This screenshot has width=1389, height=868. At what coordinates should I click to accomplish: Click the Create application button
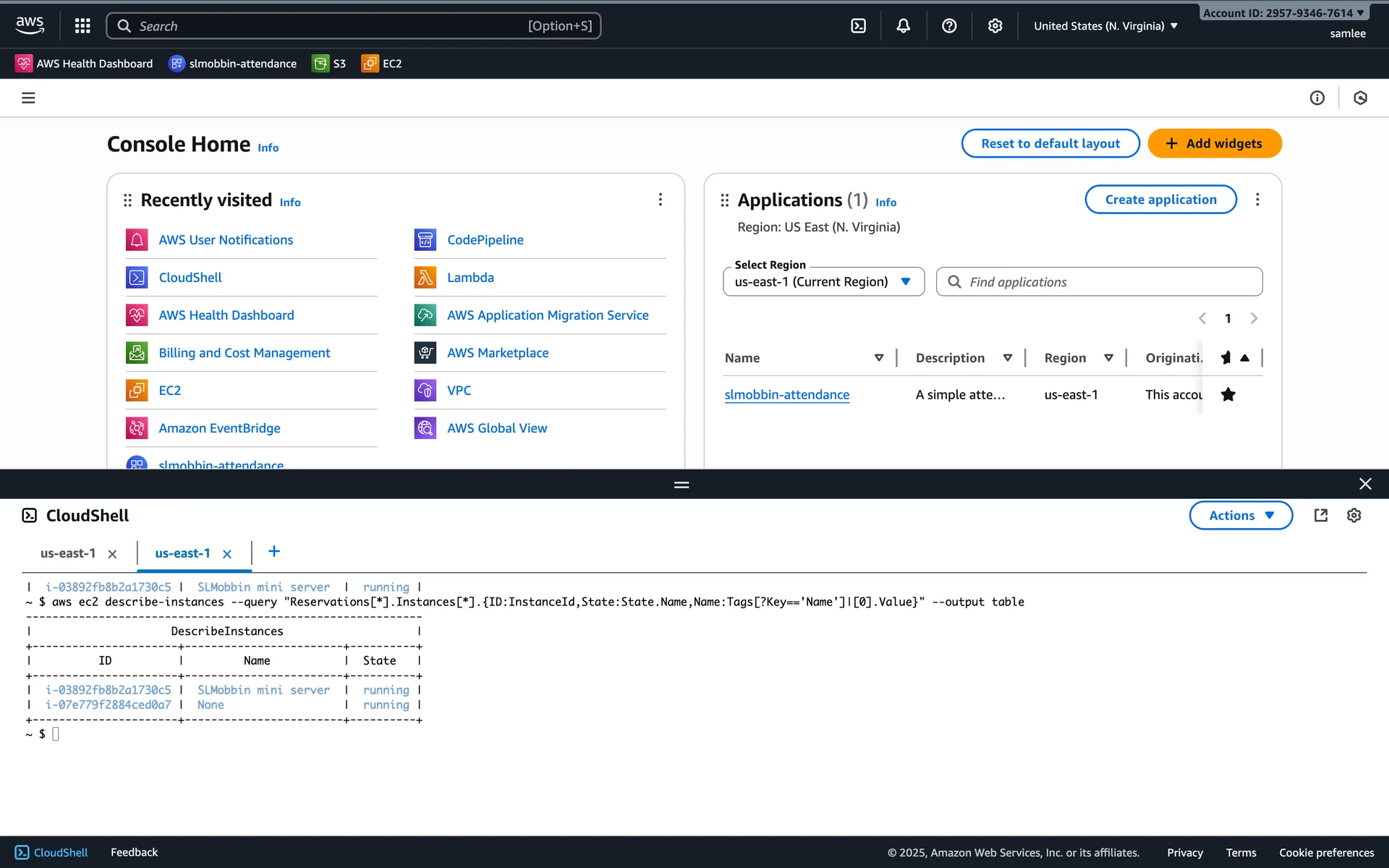[1160, 200]
